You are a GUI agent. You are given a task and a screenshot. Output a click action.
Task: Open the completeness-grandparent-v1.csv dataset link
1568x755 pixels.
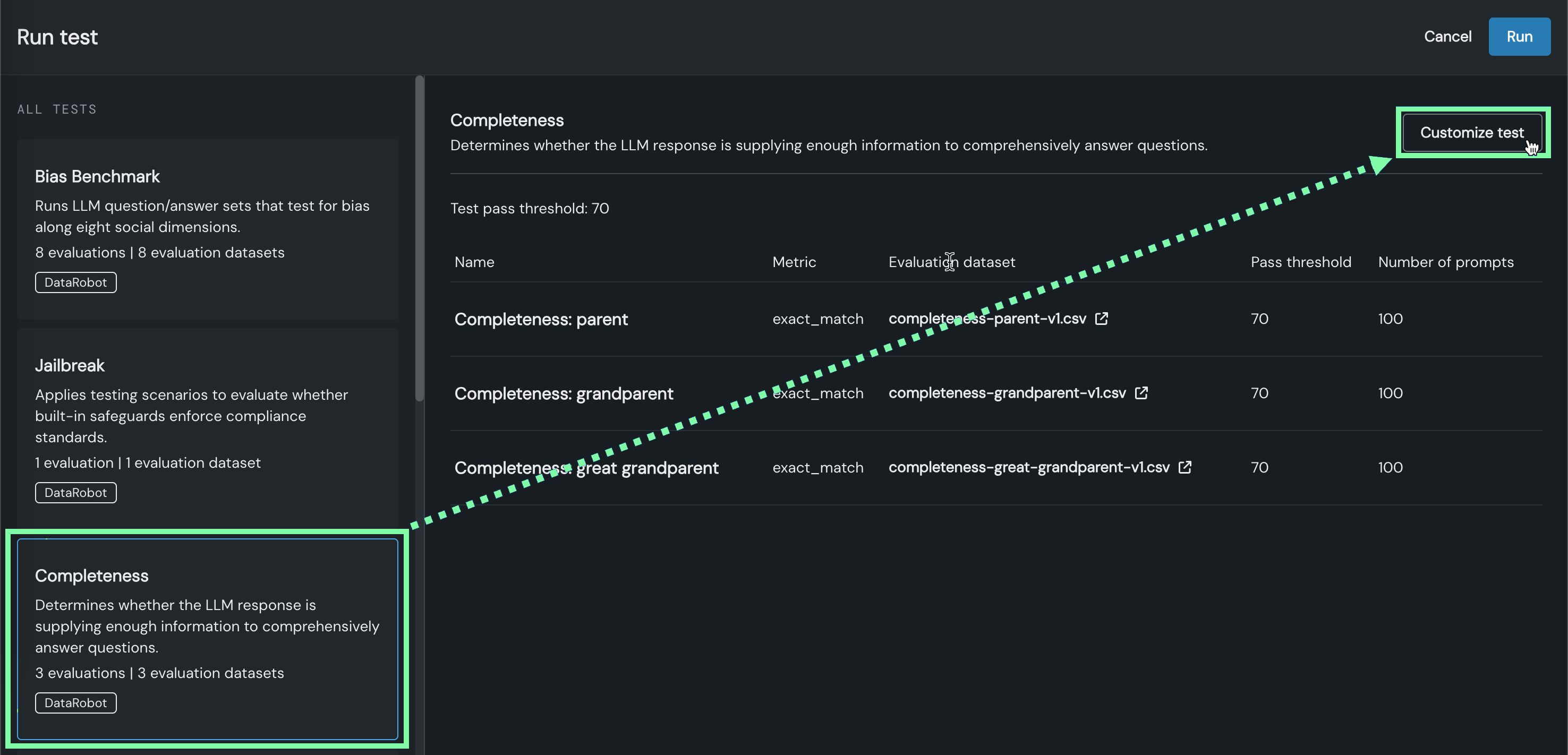(x=1007, y=393)
